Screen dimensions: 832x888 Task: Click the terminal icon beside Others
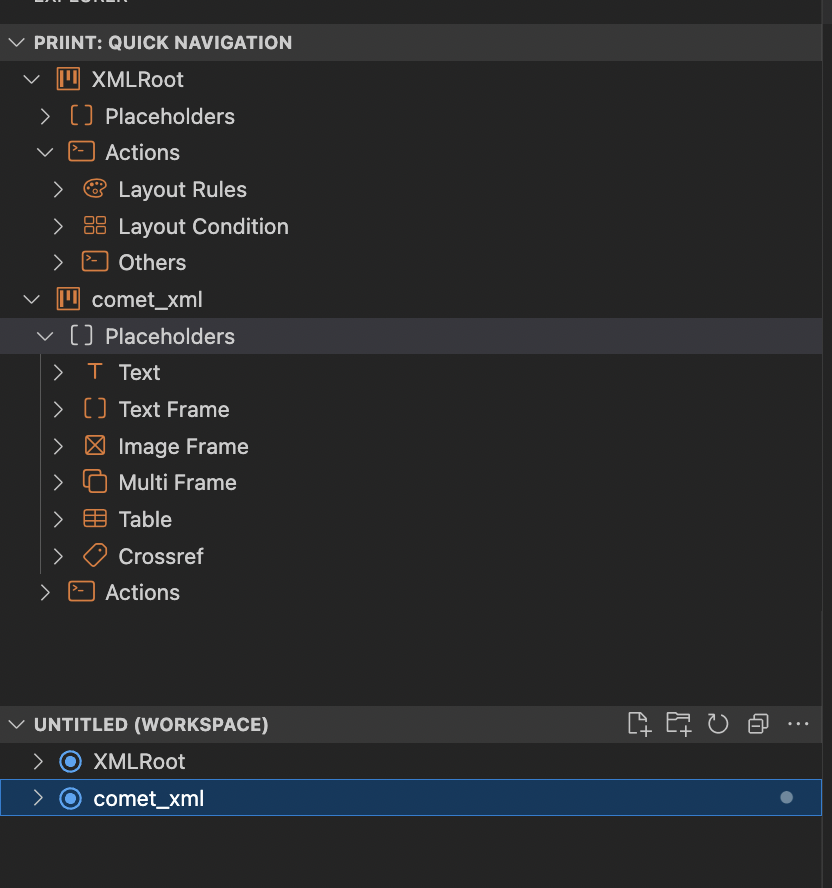click(x=95, y=262)
